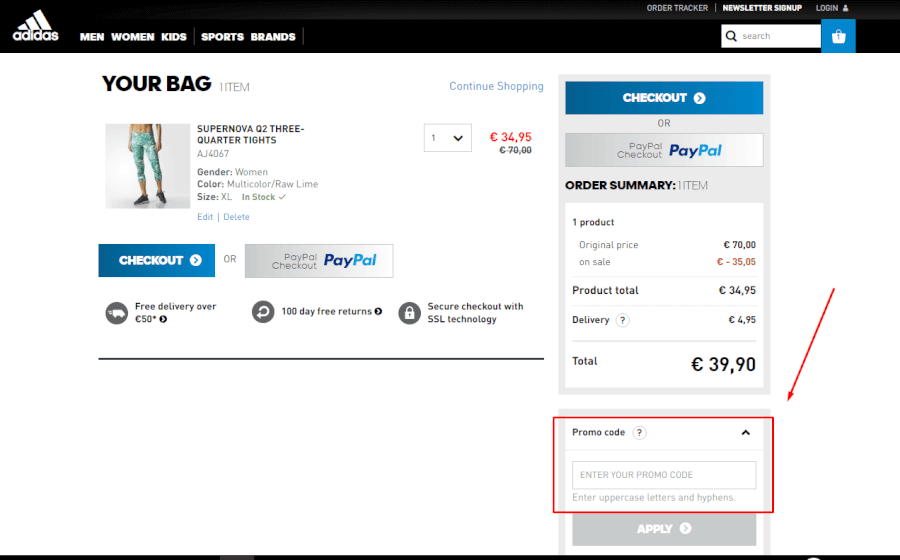Click the adidas logo
Viewport: 900px width, 560px height.
click(x=36, y=26)
